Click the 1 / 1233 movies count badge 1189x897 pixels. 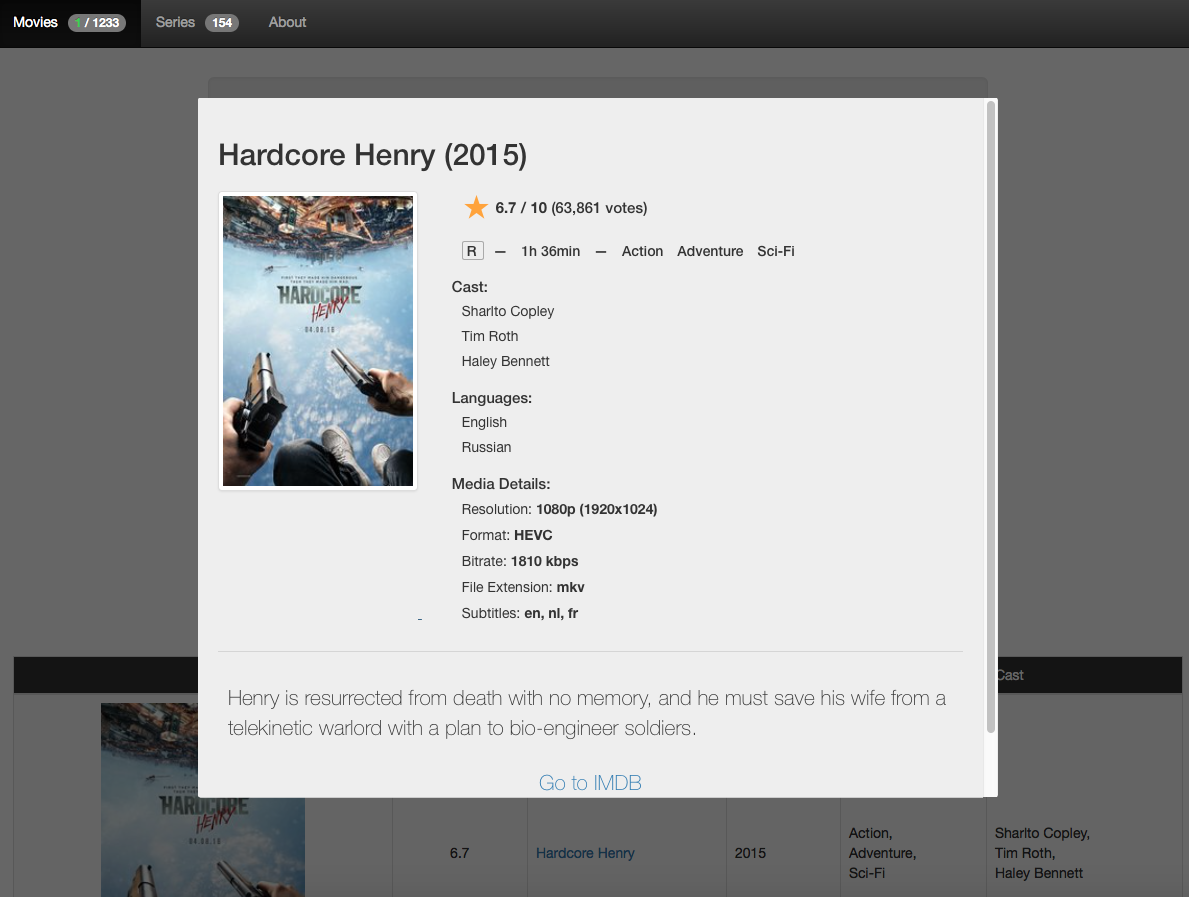point(97,23)
